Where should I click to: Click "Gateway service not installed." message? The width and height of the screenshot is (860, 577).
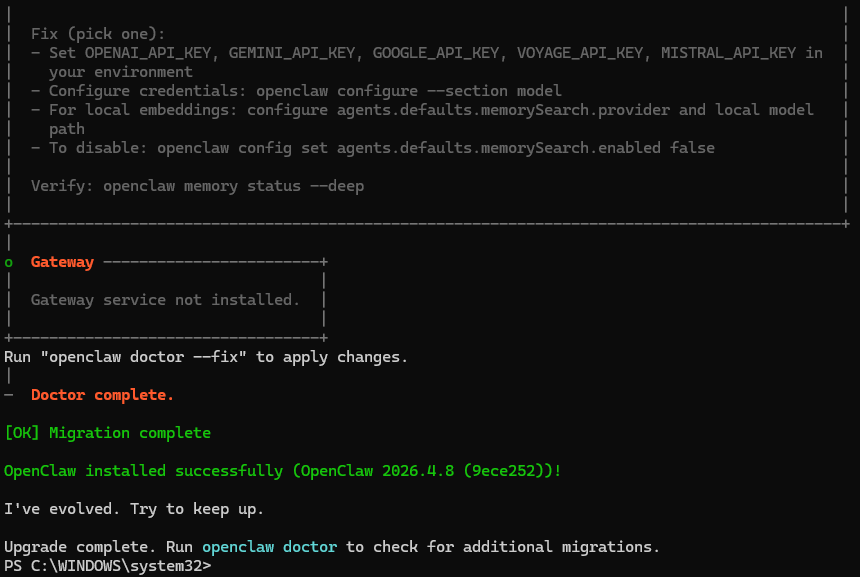[165, 300]
